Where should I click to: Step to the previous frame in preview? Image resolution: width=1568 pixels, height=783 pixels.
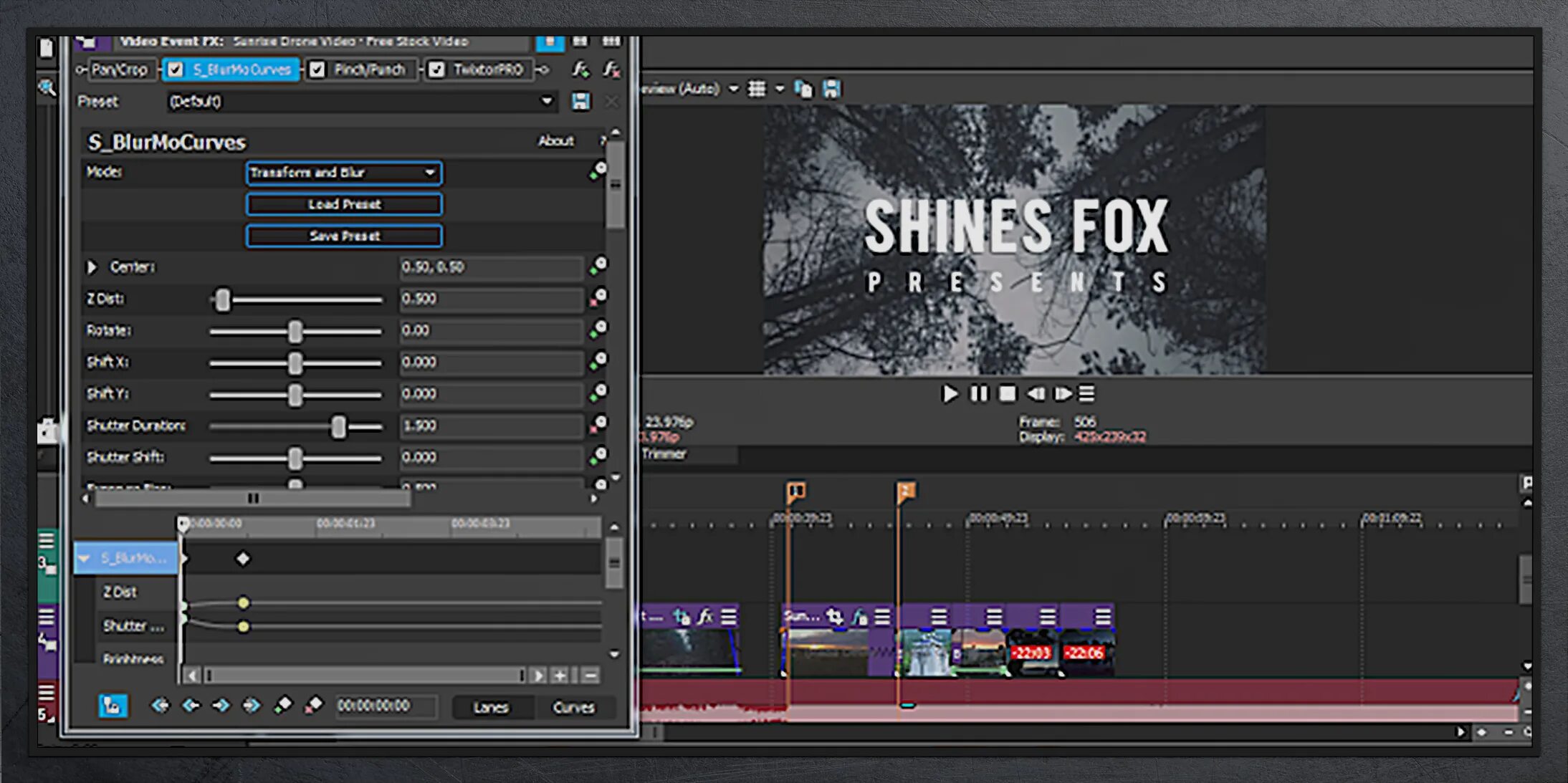[1036, 394]
